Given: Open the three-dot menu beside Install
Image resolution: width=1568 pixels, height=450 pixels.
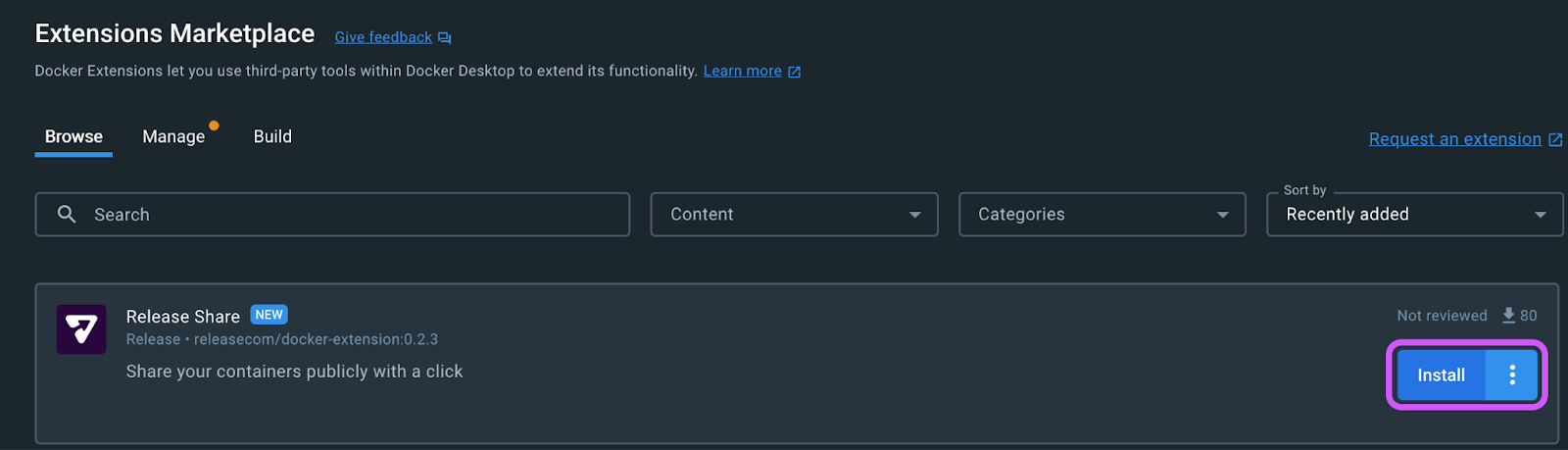Looking at the screenshot, I should (x=1512, y=375).
